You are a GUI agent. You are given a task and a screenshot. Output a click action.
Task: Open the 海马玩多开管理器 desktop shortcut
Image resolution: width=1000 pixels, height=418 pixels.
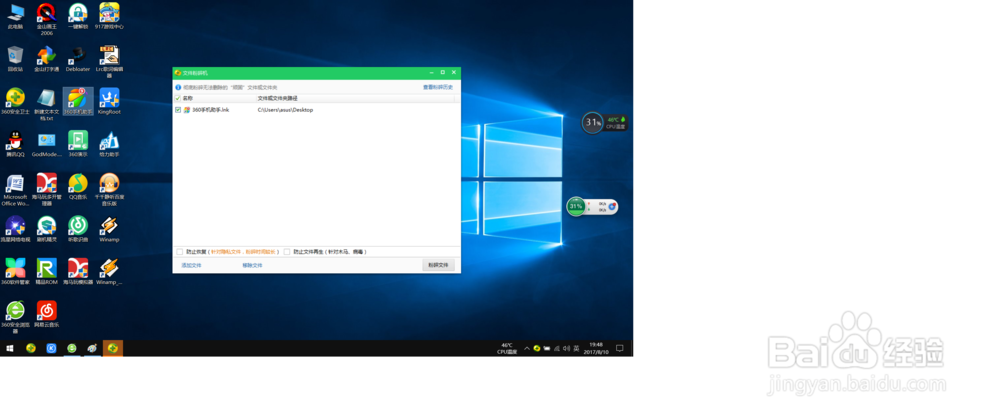[x=47, y=190]
